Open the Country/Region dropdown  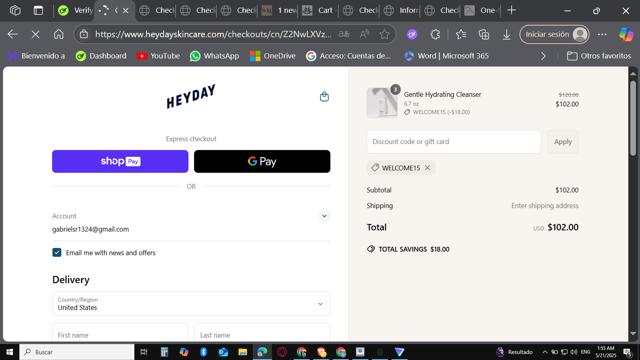point(191,304)
